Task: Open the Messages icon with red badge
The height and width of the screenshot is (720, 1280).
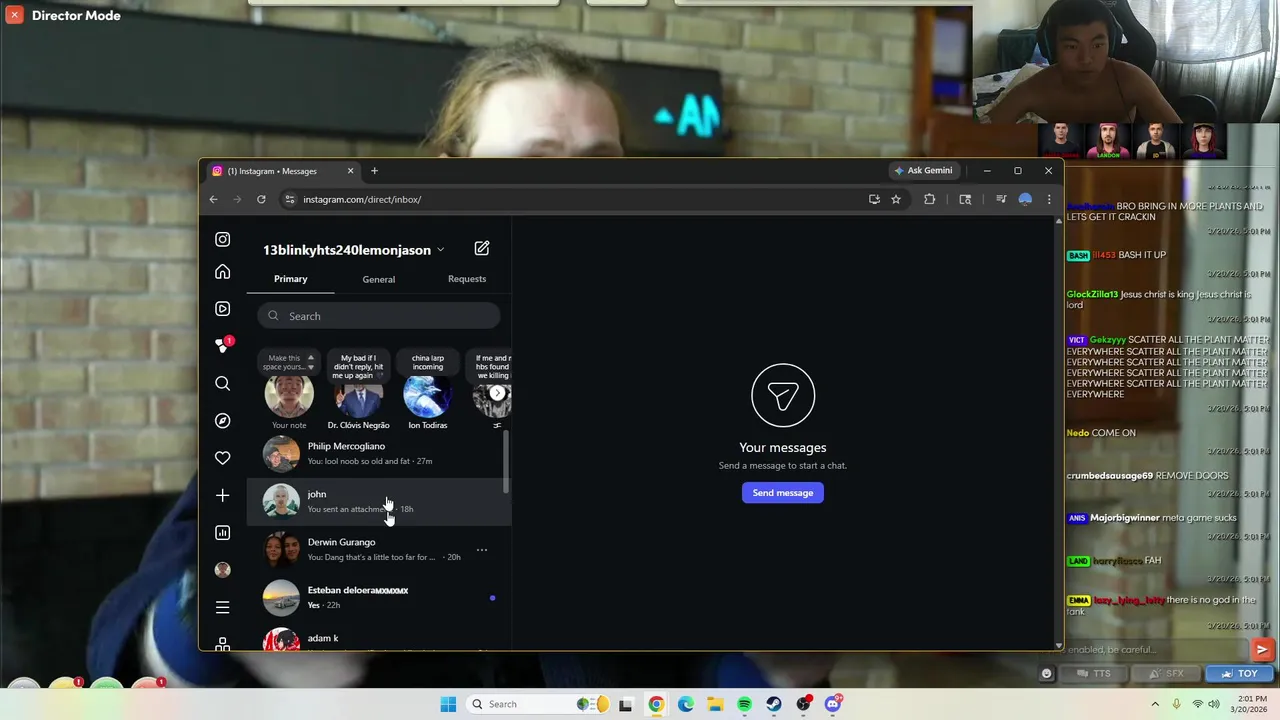Action: (x=223, y=345)
